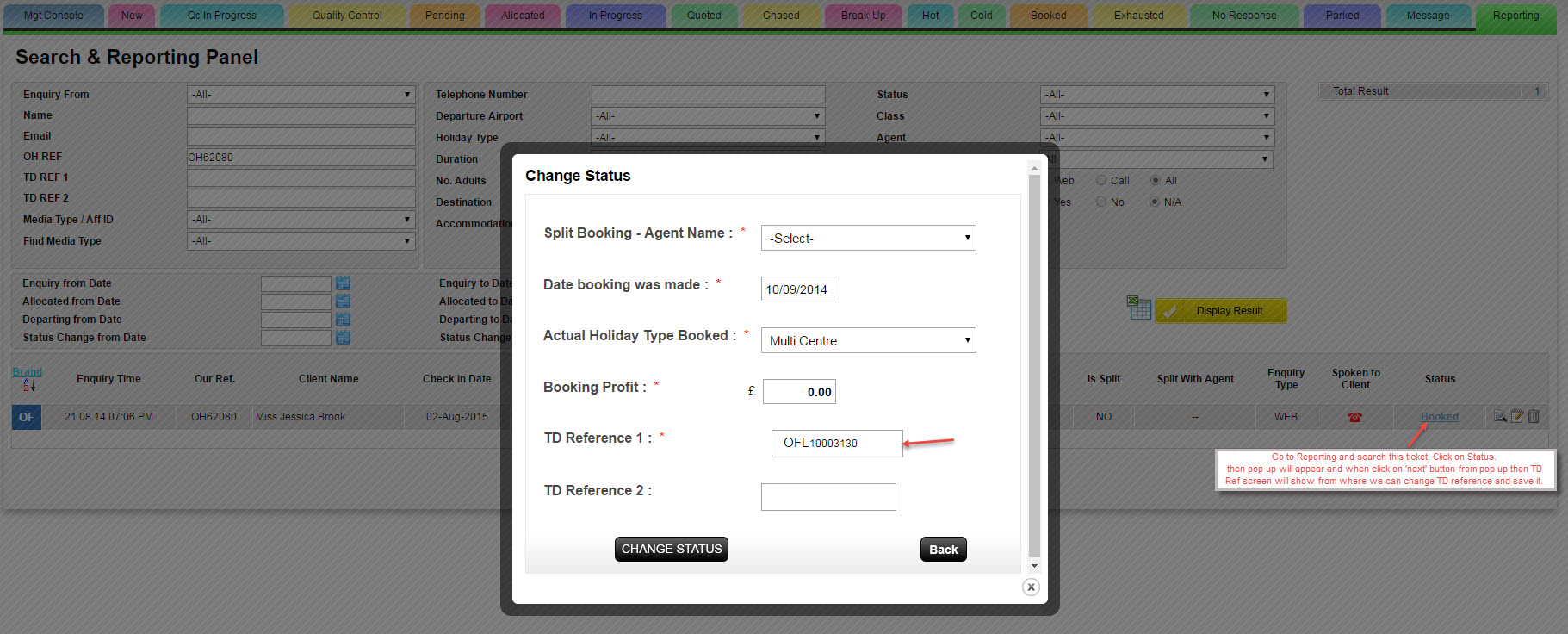Expand the Enquiry From dropdown

(x=301, y=95)
